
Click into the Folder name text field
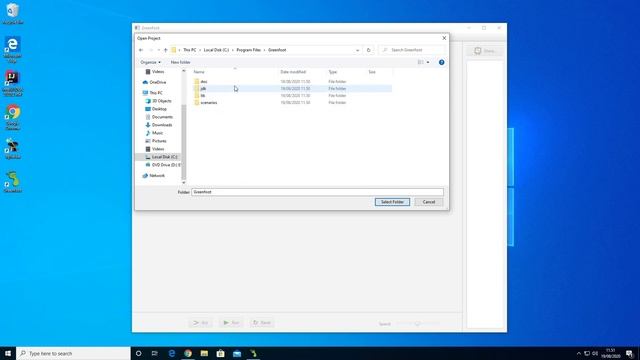[x=318, y=192]
